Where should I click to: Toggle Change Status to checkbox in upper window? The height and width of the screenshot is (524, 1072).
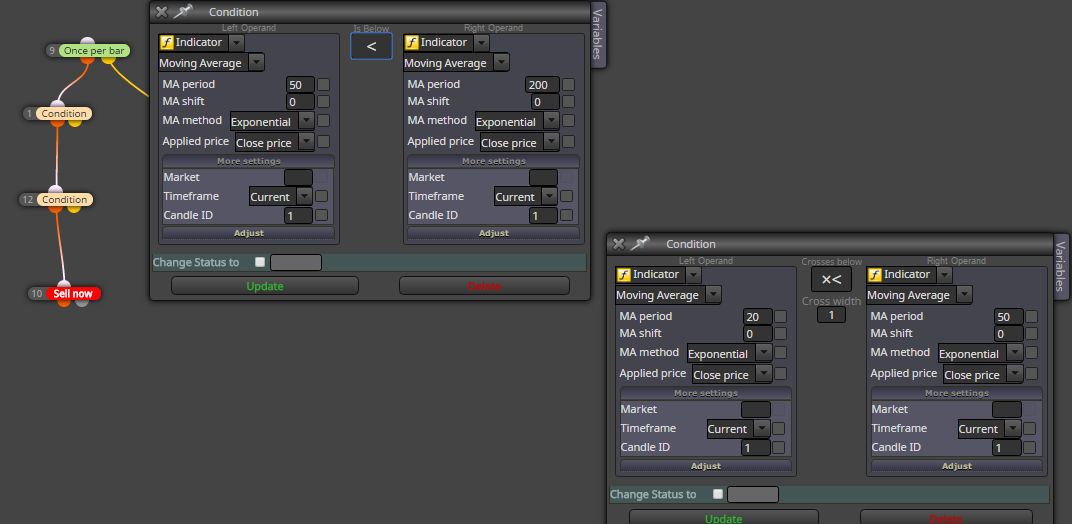260,262
